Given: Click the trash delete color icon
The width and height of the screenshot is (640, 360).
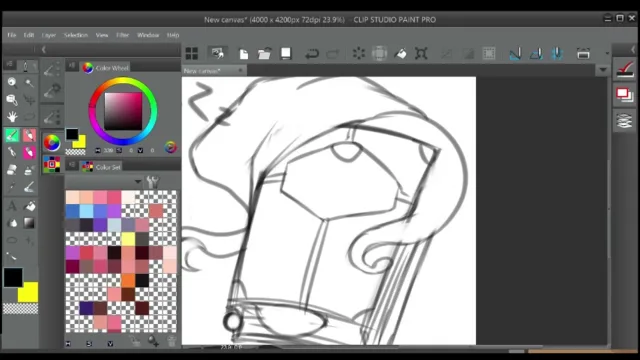Looking at the screenshot, I should click(x=172, y=341).
